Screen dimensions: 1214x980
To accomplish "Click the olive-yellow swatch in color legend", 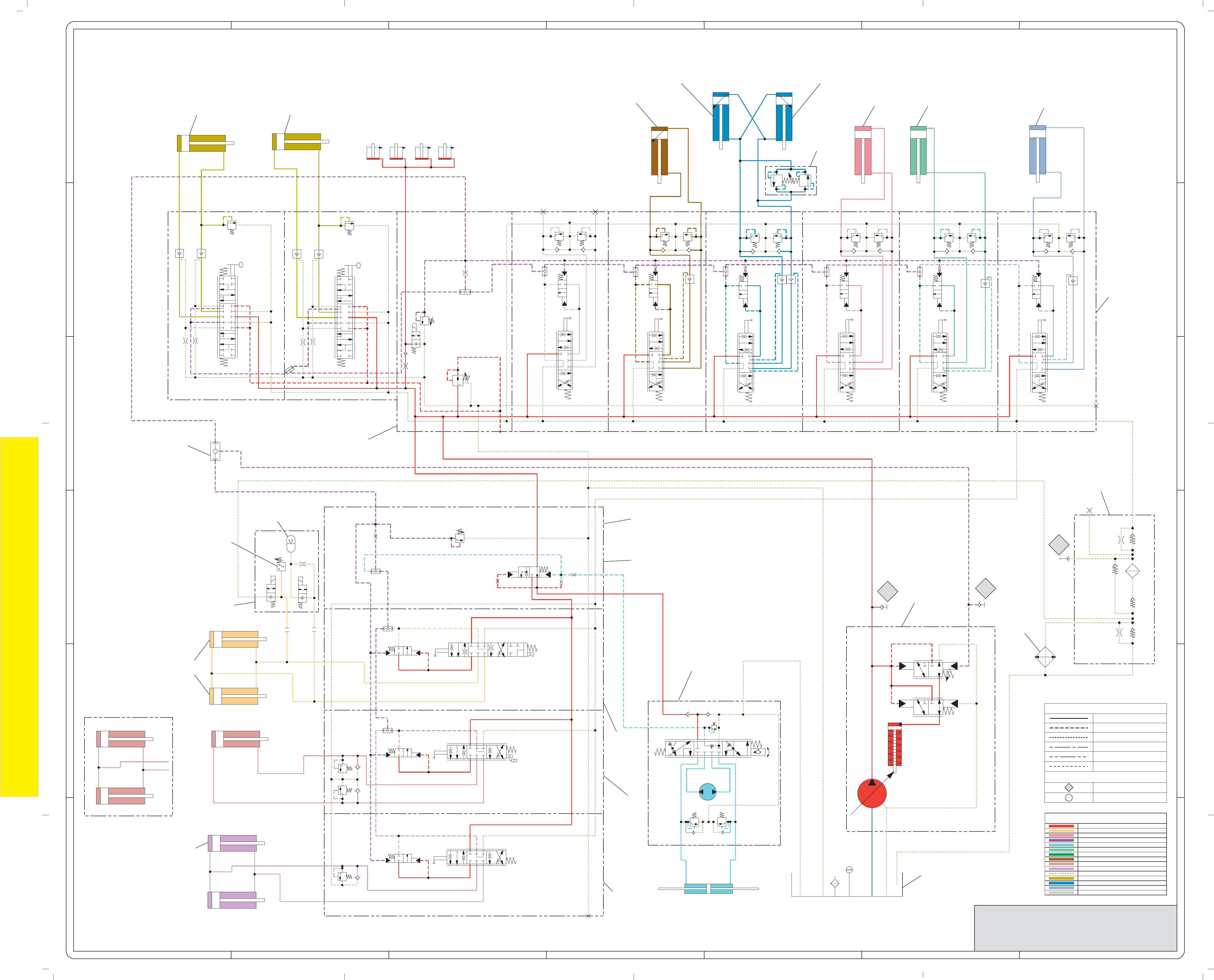I will [x=1061, y=878].
